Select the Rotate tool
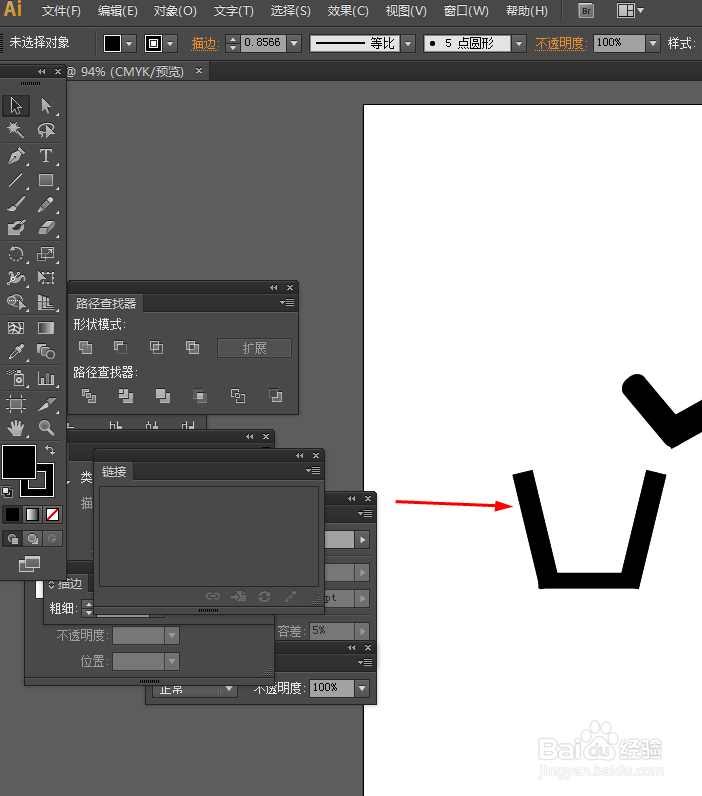Image resolution: width=702 pixels, height=796 pixels. coord(16,253)
